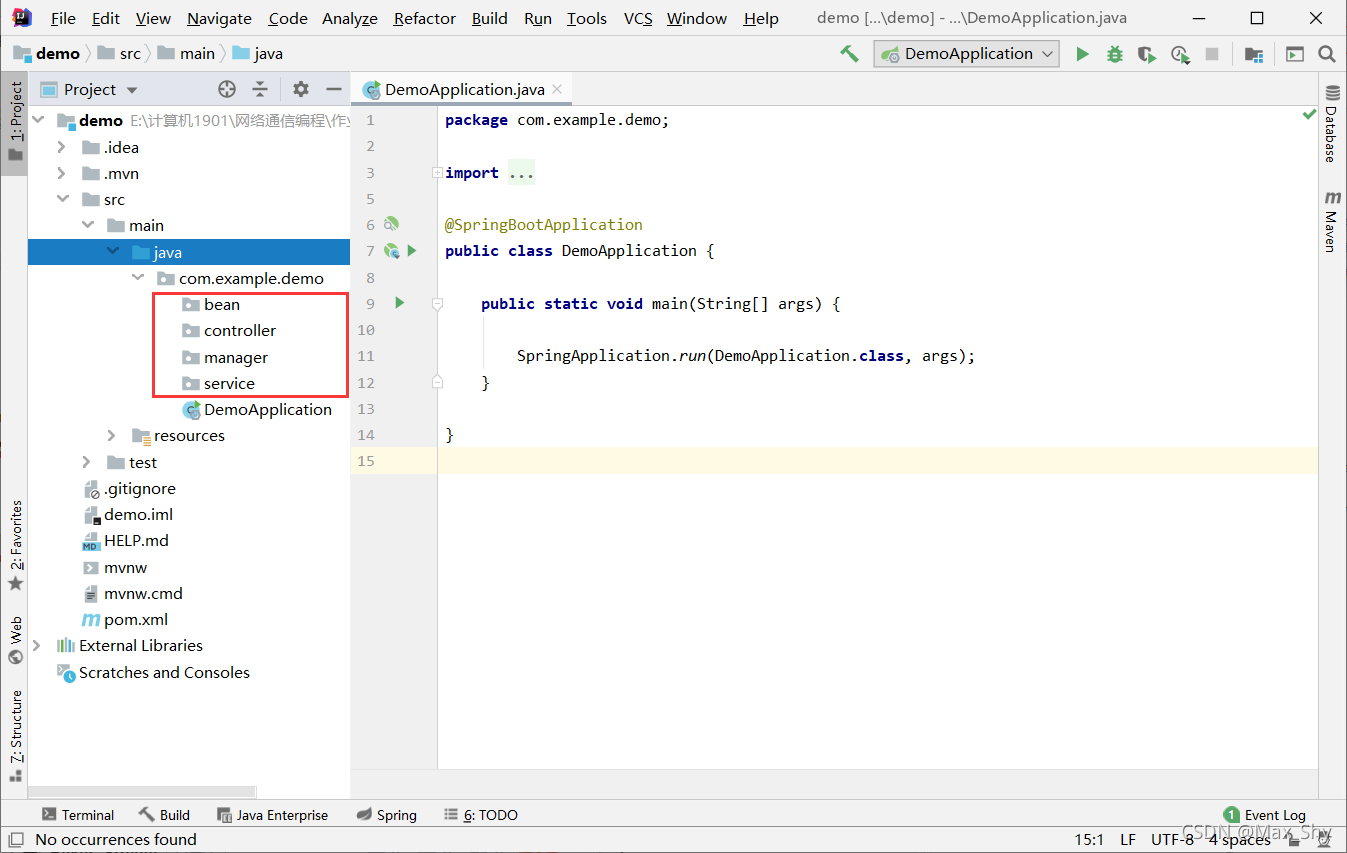The width and height of the screenshot is (1347, 853).
Task: Click the UTF-8 encoding in status bar
Action: click(1172, 839)
